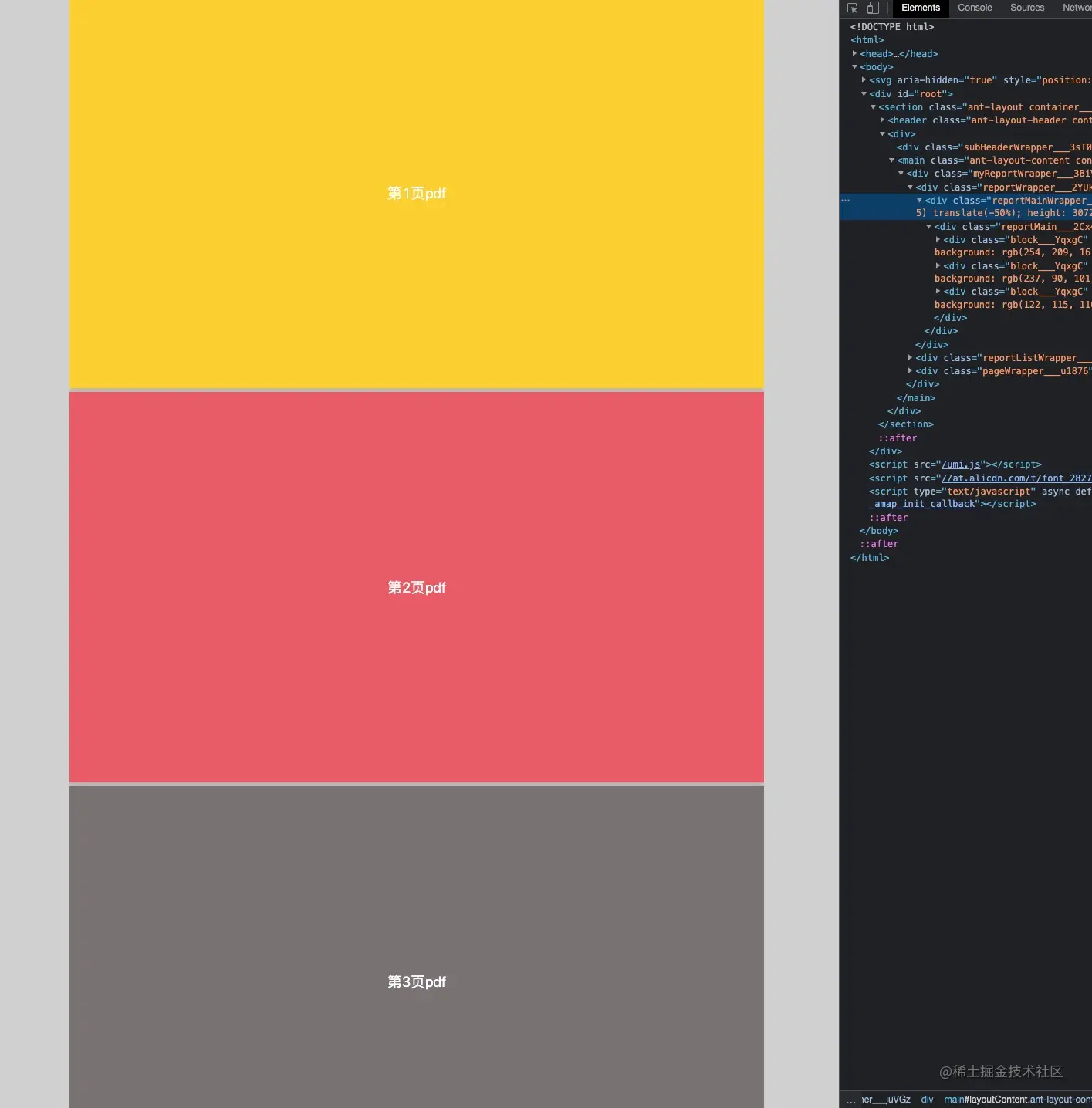Image resolution: width=1092 pixels, height=1108 pixels.
Task: Collapse the myReportWrapper div node
Action: pos(901,173)
